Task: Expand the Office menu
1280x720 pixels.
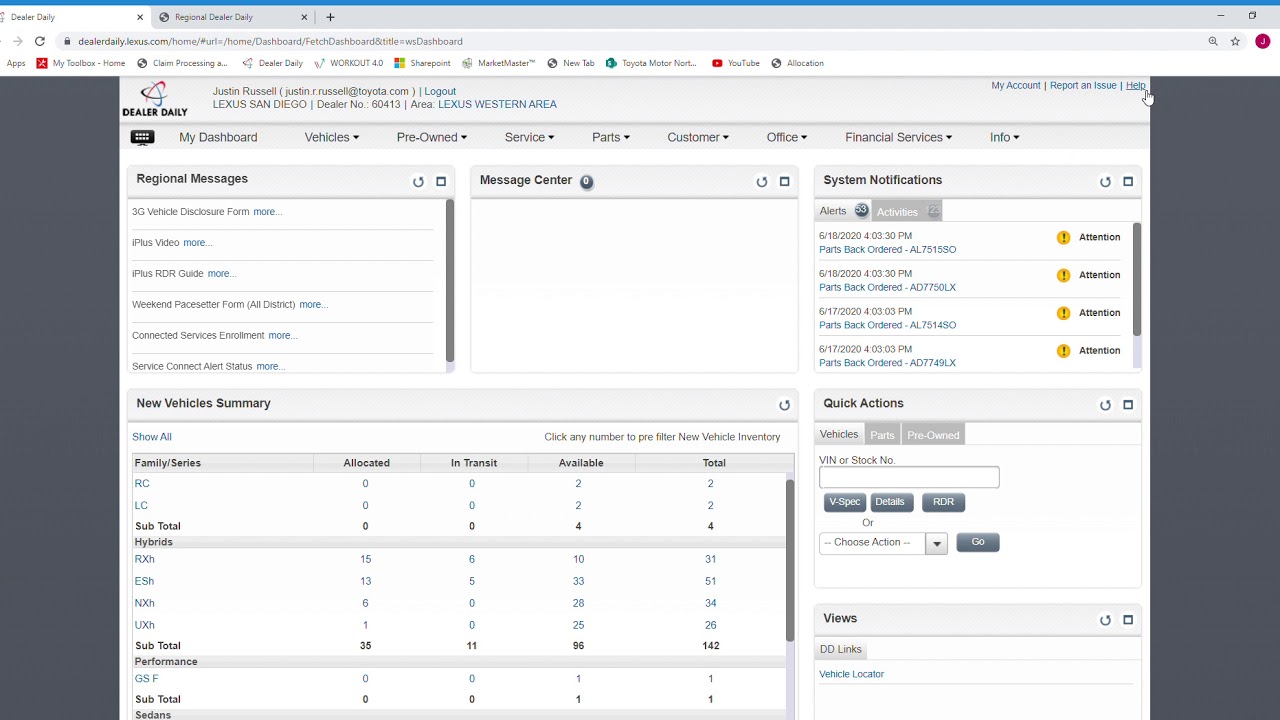Action: [x=787, y=137]
